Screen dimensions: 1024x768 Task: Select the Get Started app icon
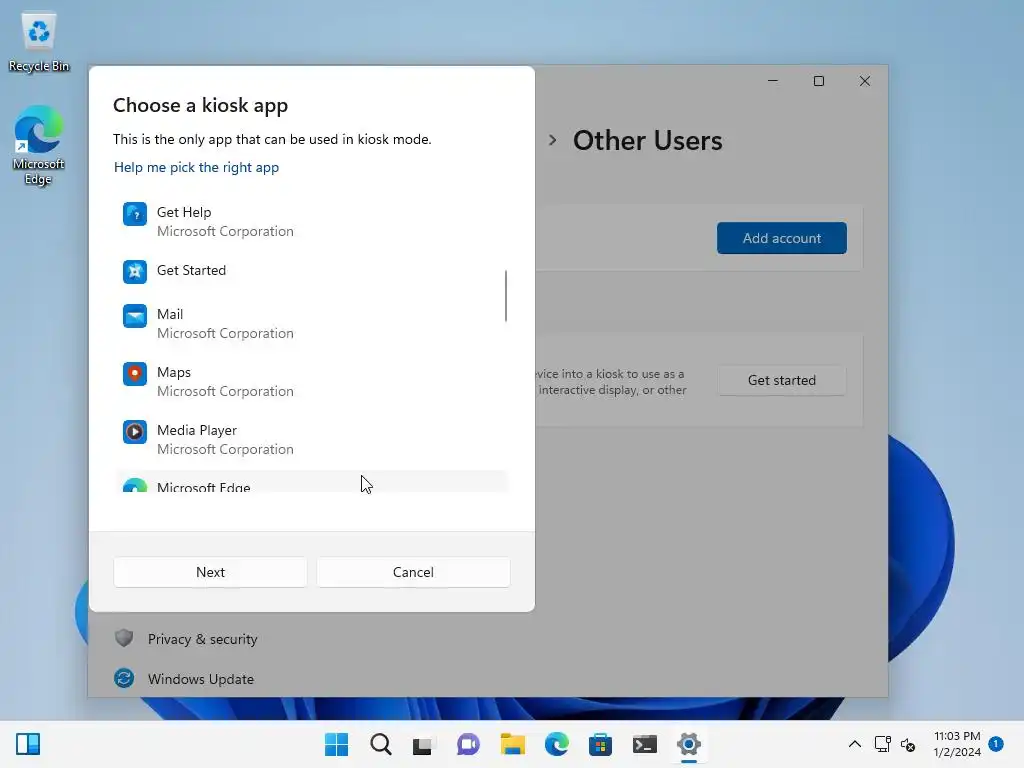pos(135,271)
